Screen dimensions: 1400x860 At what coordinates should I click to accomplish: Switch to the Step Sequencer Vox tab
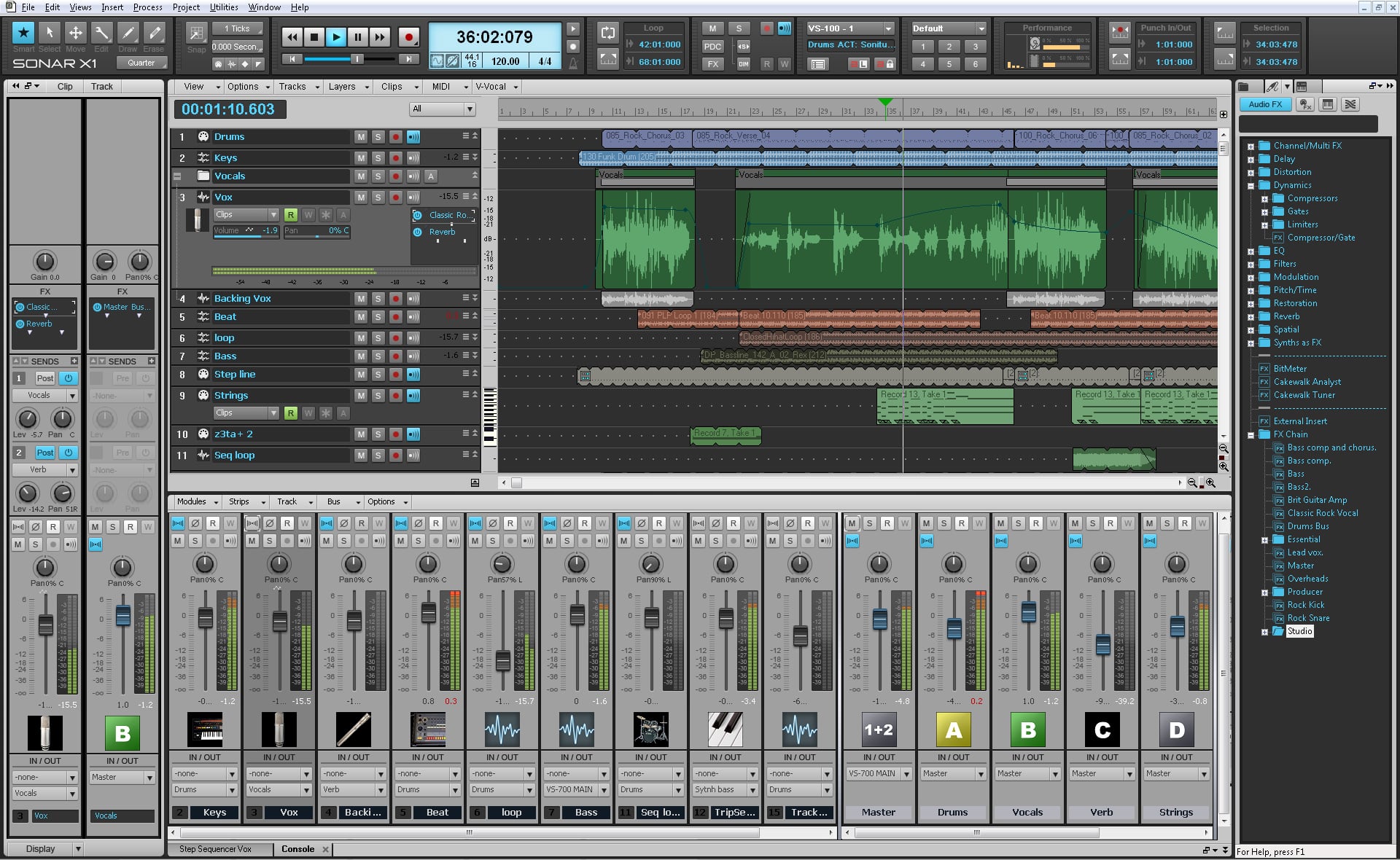[215, 848]
